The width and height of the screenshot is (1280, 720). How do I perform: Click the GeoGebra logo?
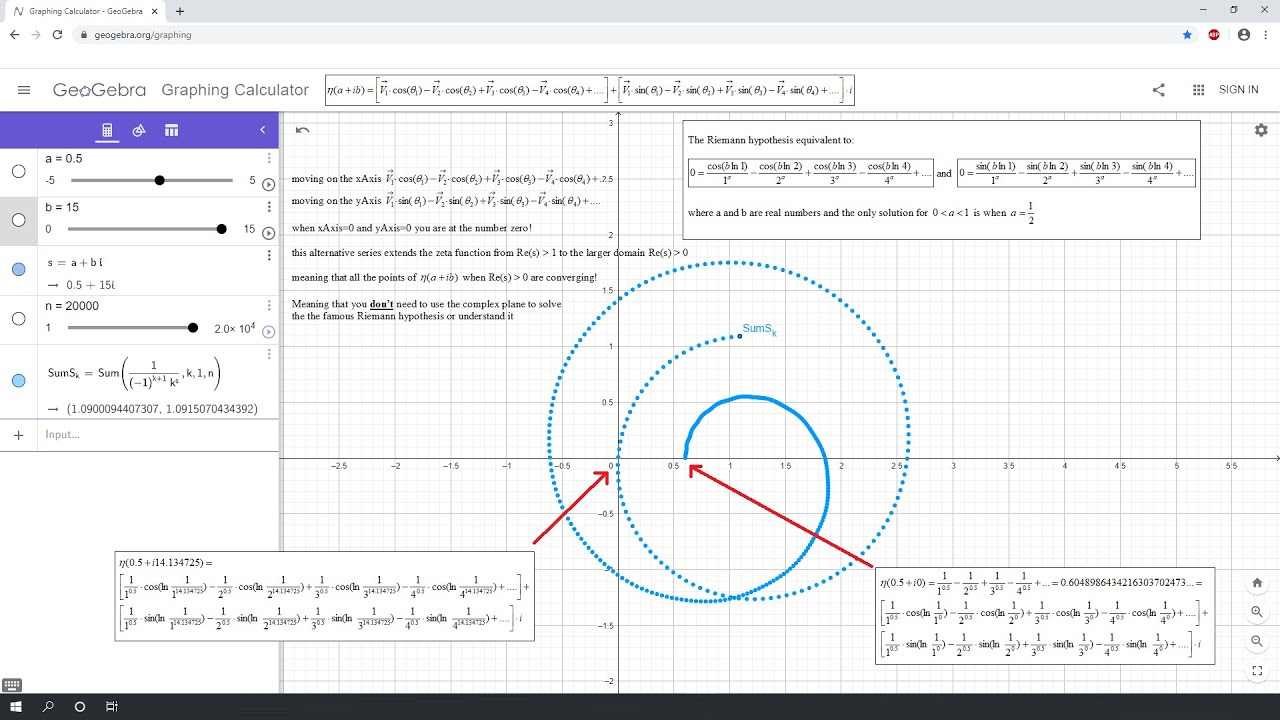click(98, 90)
